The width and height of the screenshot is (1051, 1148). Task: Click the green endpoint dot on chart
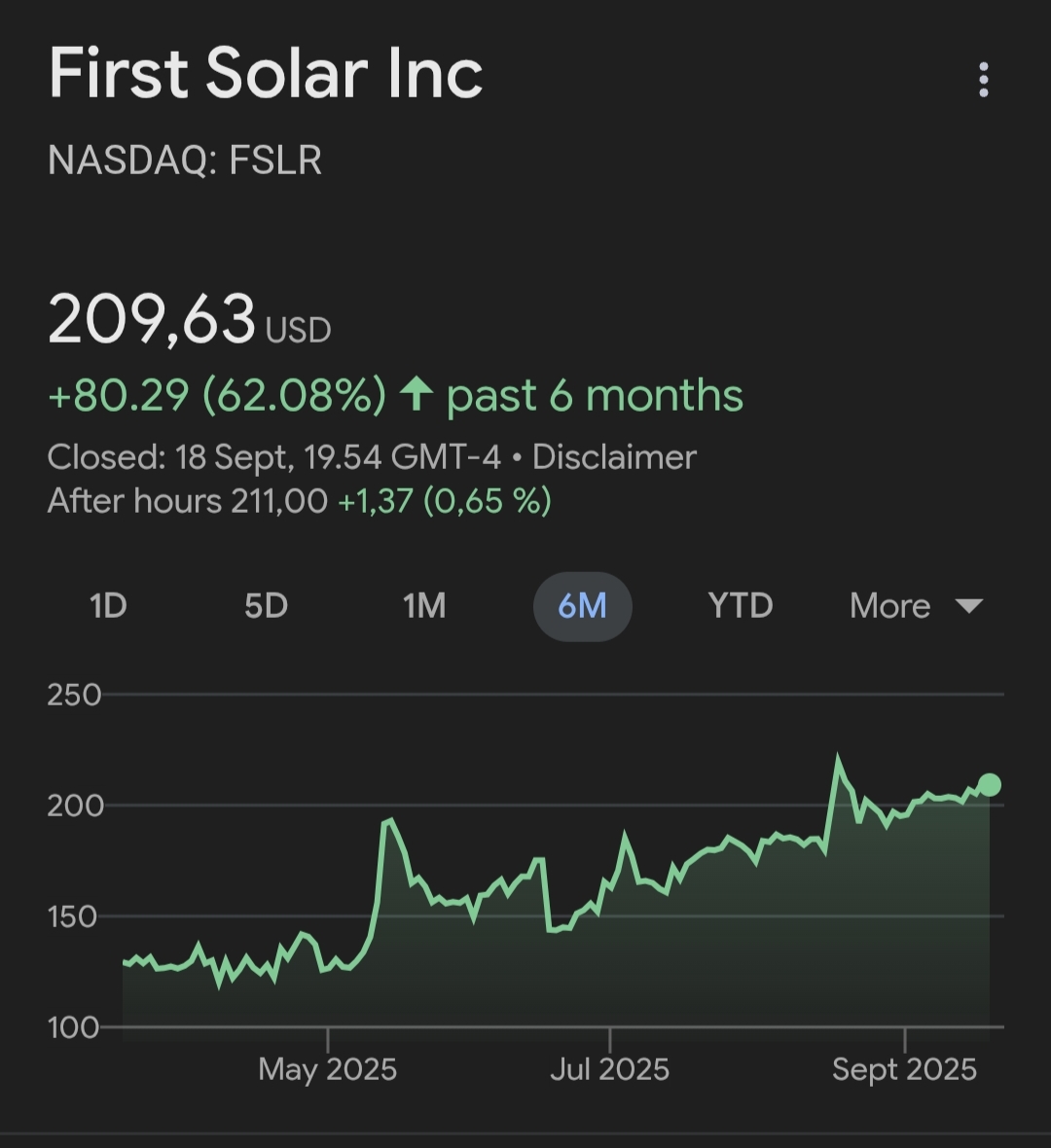pos(990,785)
